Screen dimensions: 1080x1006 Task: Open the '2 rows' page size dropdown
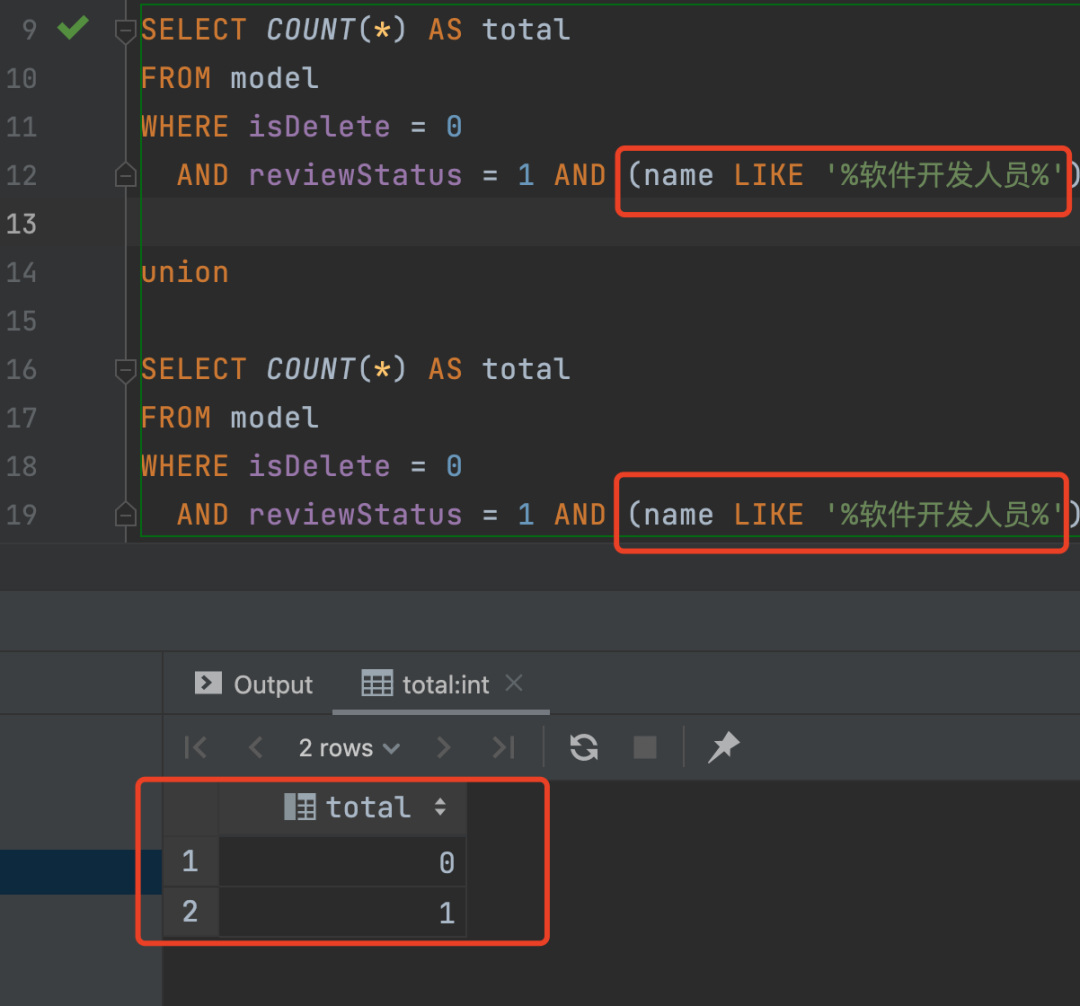349,748
